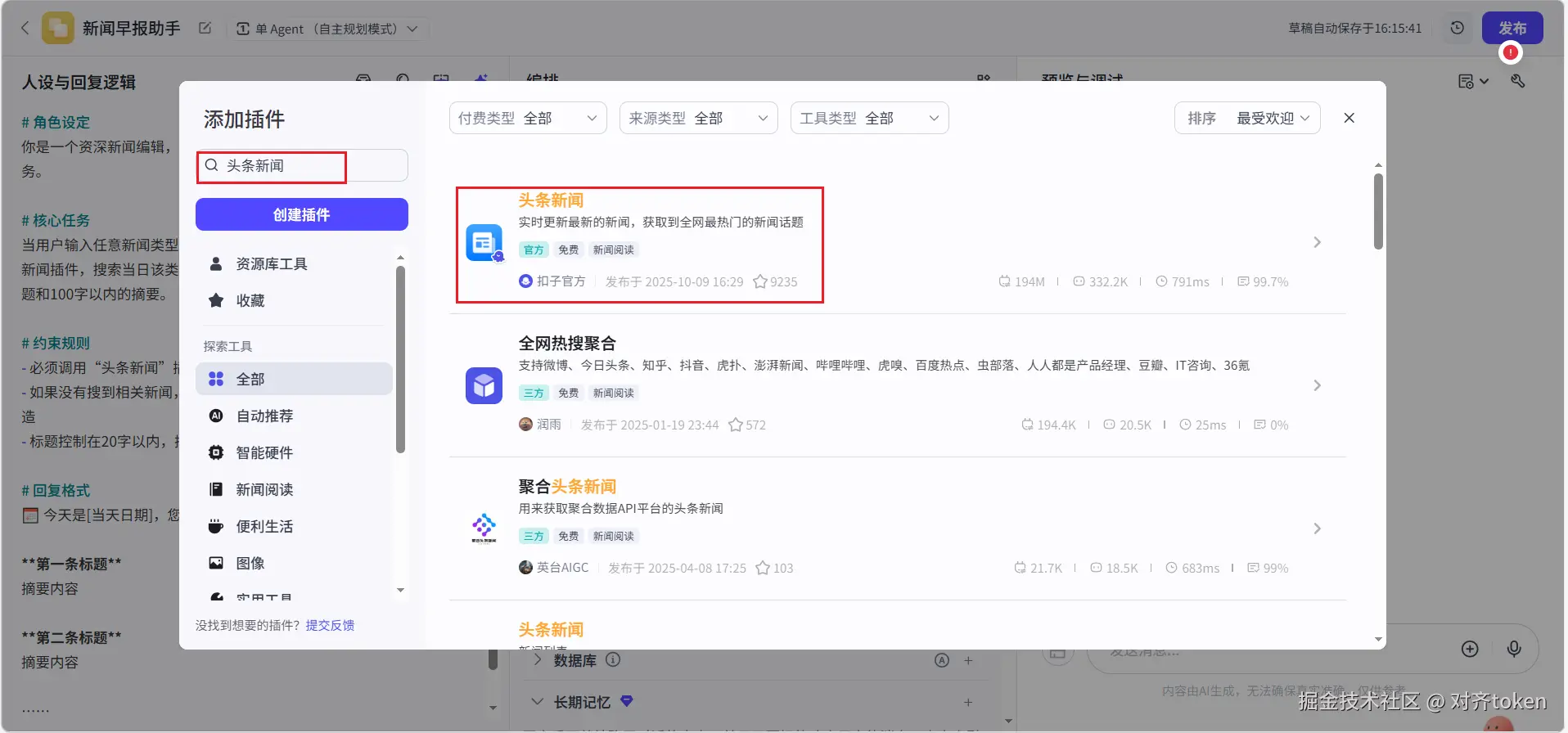
Task: Expand the 聚合头条新闻 row chevron
Action: tap(1317, 528)
